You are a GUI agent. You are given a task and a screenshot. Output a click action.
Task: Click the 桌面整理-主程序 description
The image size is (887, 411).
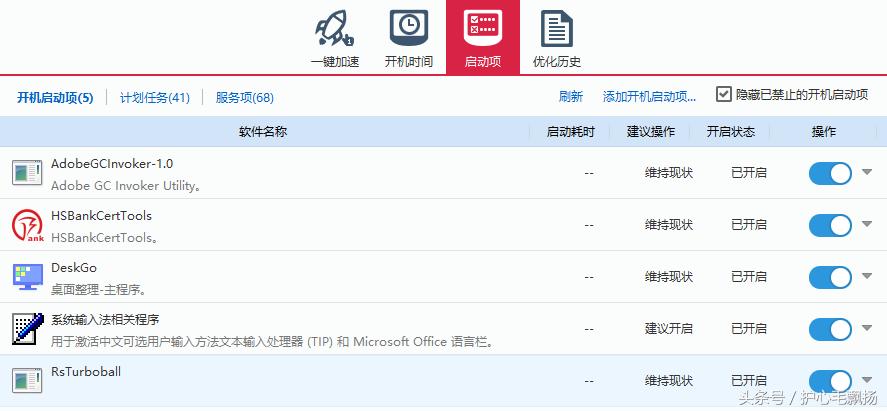tap(99, 291)
